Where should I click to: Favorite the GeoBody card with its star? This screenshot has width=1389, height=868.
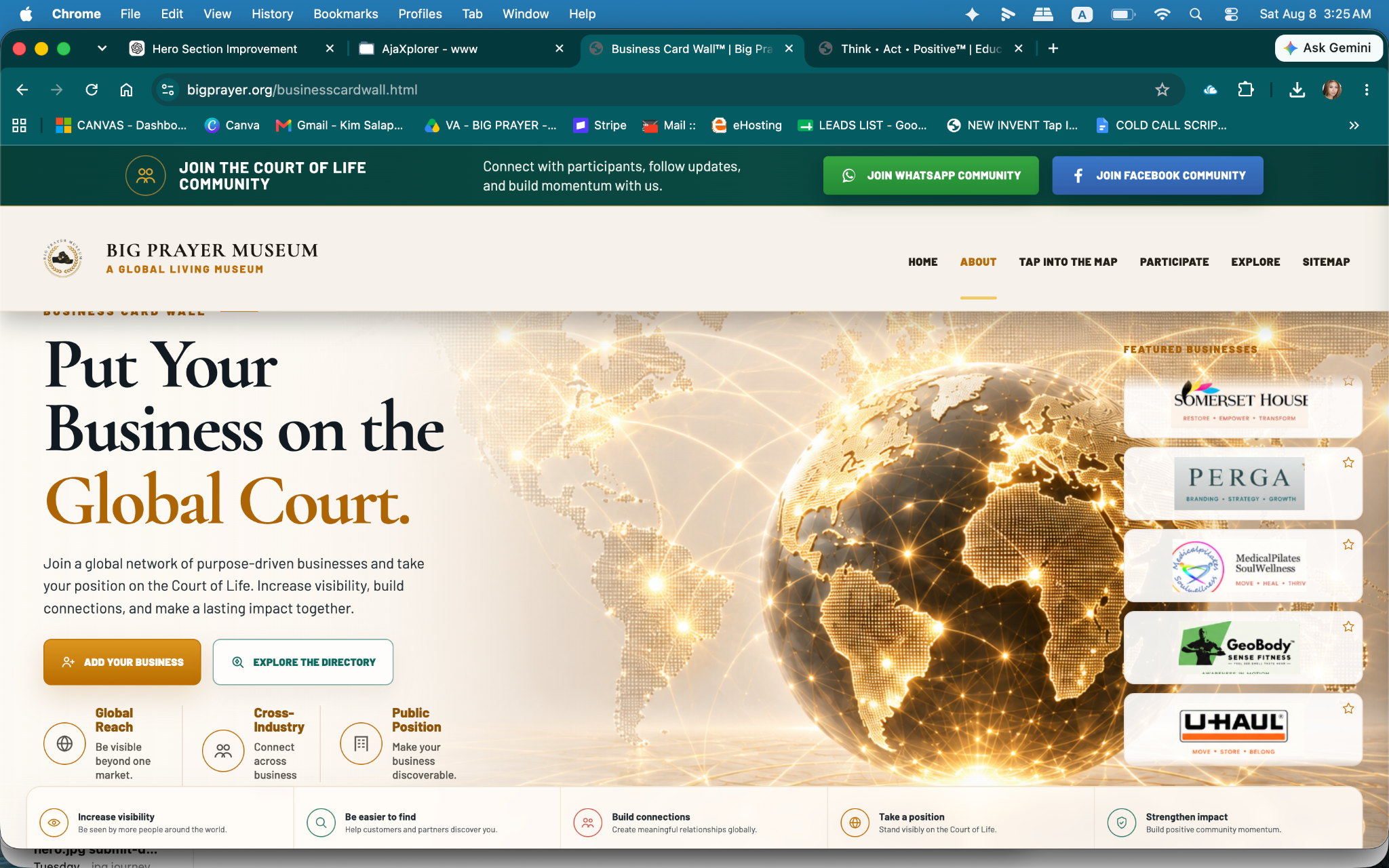(x=1348, y=627)
